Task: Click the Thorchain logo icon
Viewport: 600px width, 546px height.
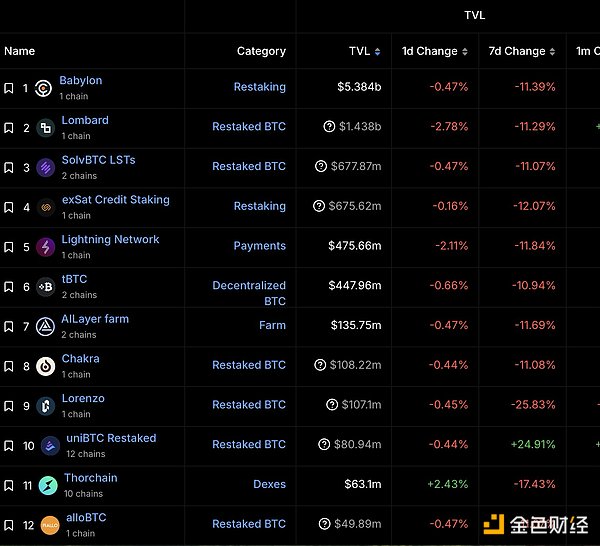Action: (48, 486)
